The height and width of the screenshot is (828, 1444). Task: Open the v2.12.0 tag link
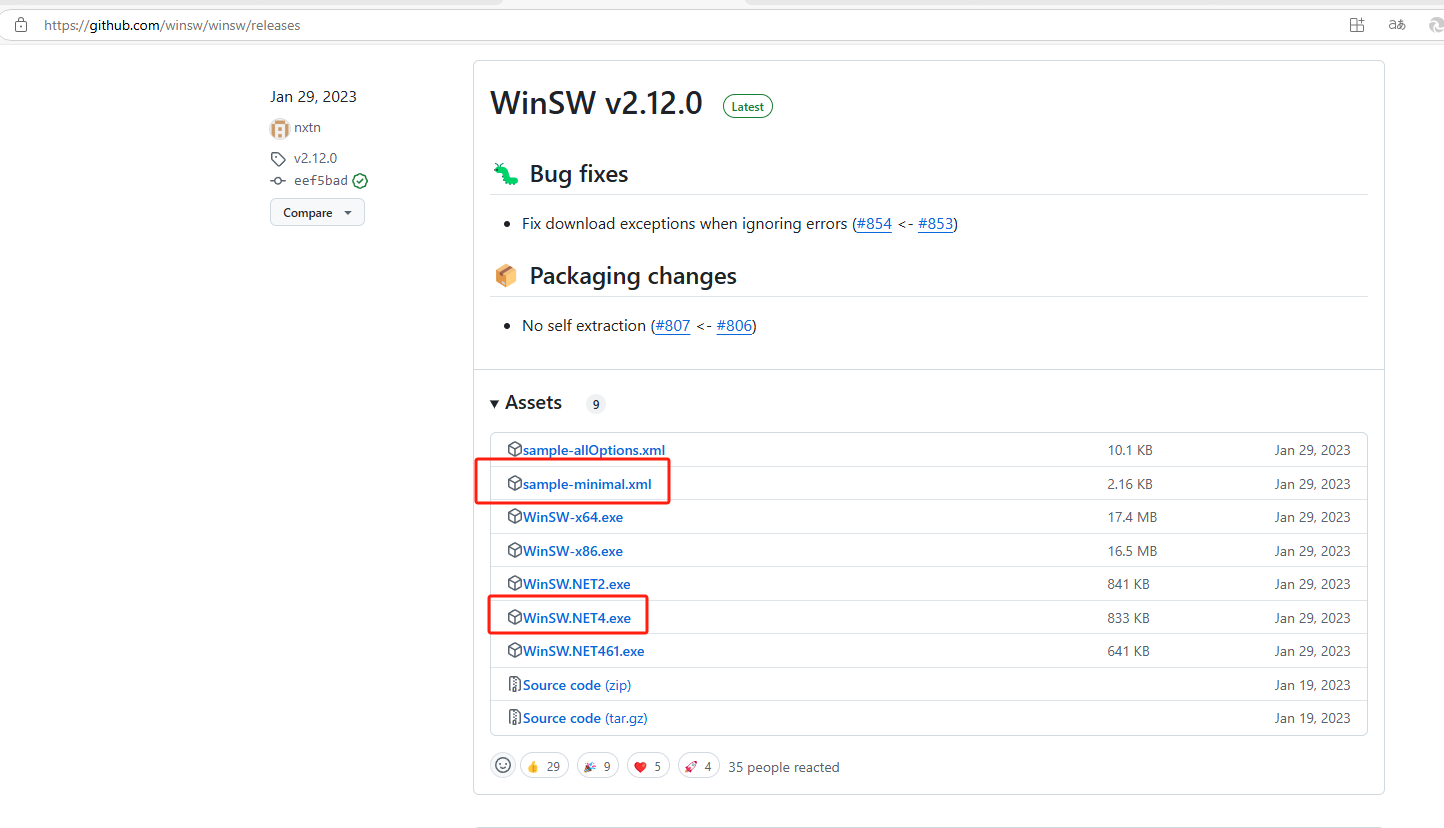315,159
